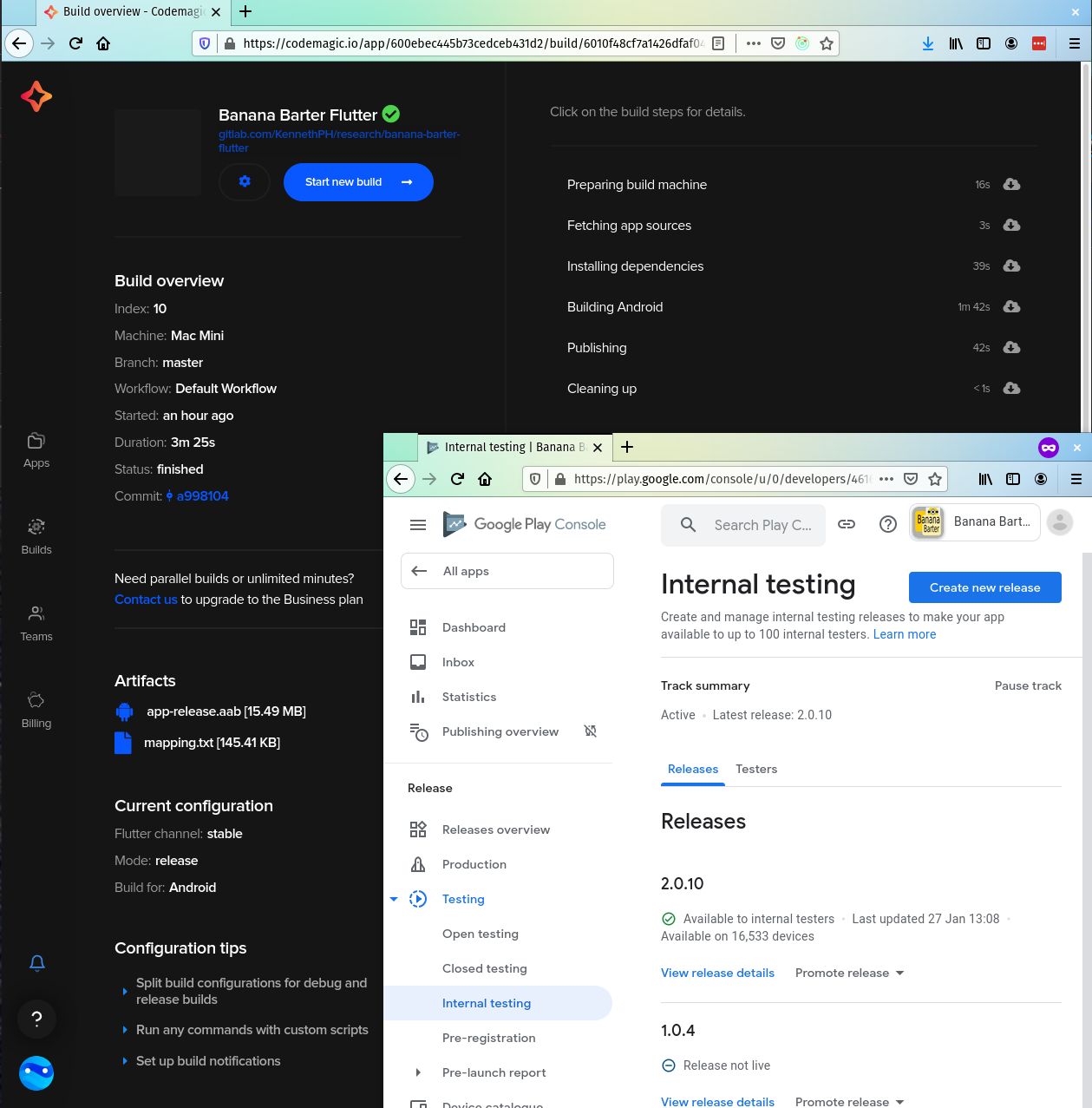Open Statistics in Play Console menu
Viewport: 1092px width, 1108px height.
(x=469, y=697)
